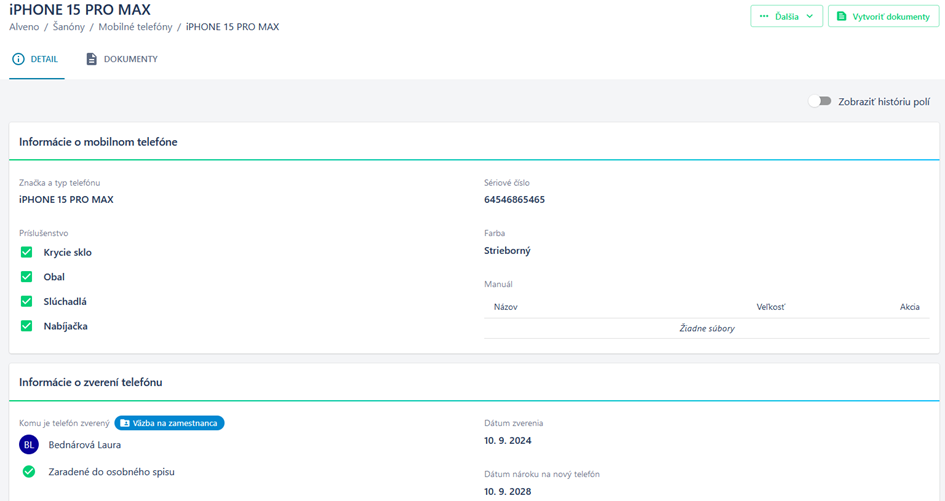Uncheck the Nabíjačka checkbox
945x501 pixels.
[x=27, y=326]
